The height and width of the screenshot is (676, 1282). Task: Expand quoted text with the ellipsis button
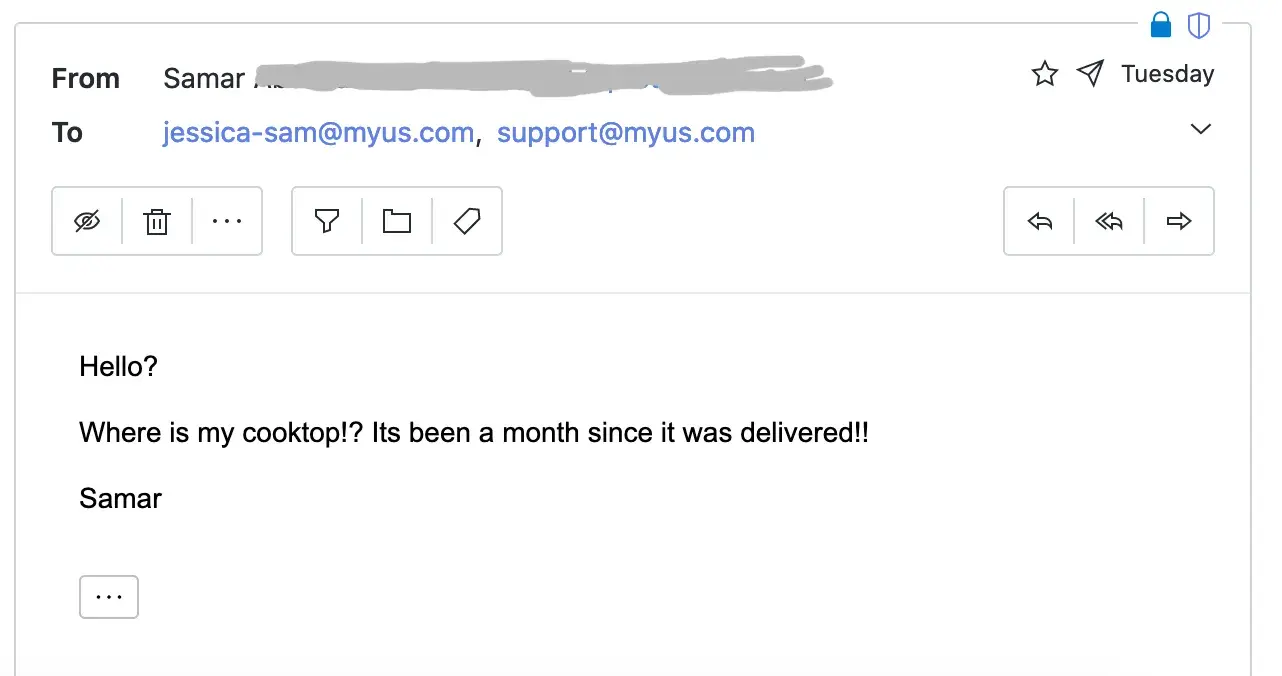click(x=109, y=597)
